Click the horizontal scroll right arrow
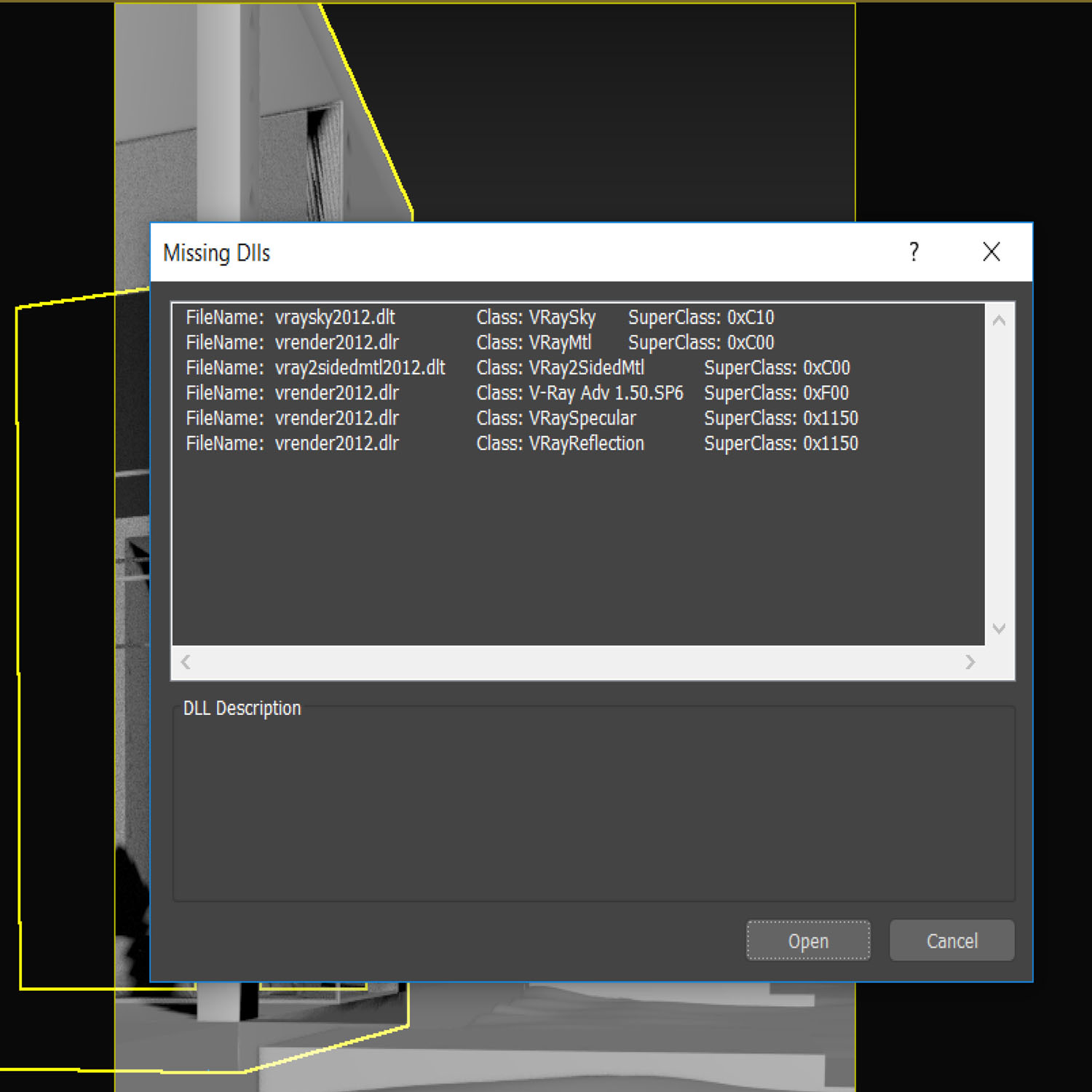 coord(970,662)
